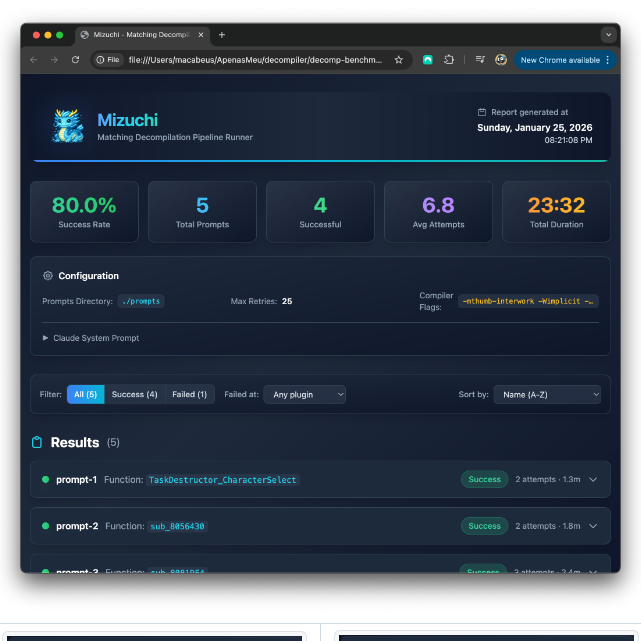Click the New Chrome available button
The image size is (641, 641).
(x=560, y=60)
